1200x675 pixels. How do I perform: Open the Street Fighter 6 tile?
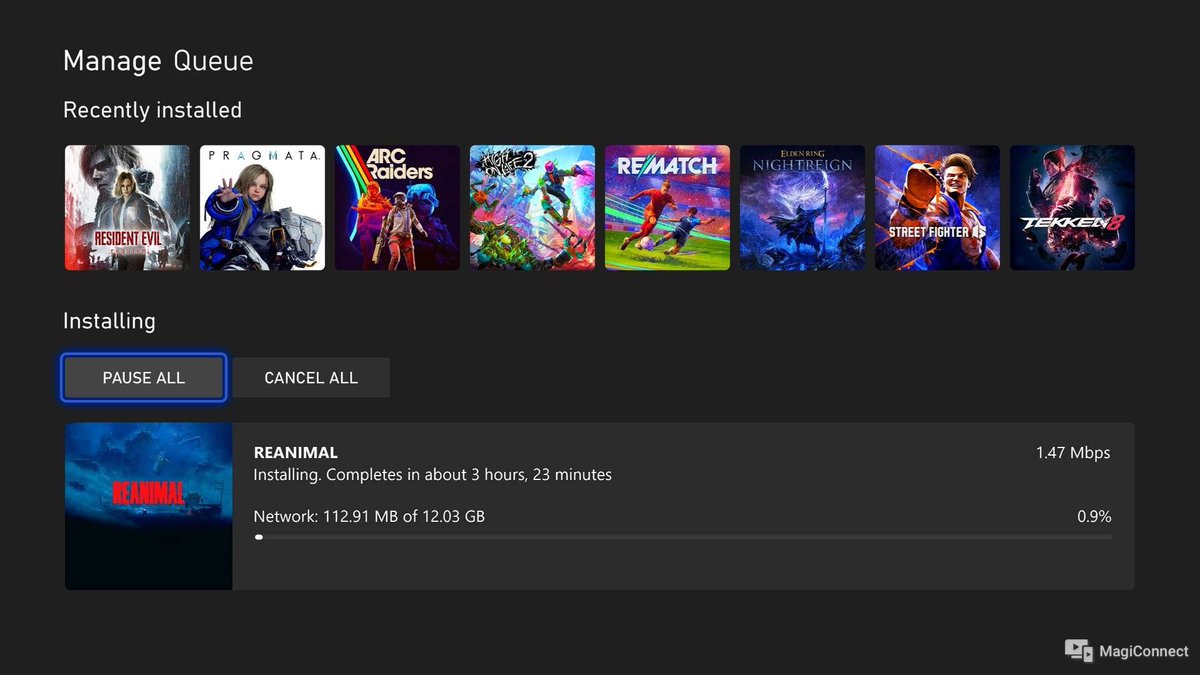point(937,208)
